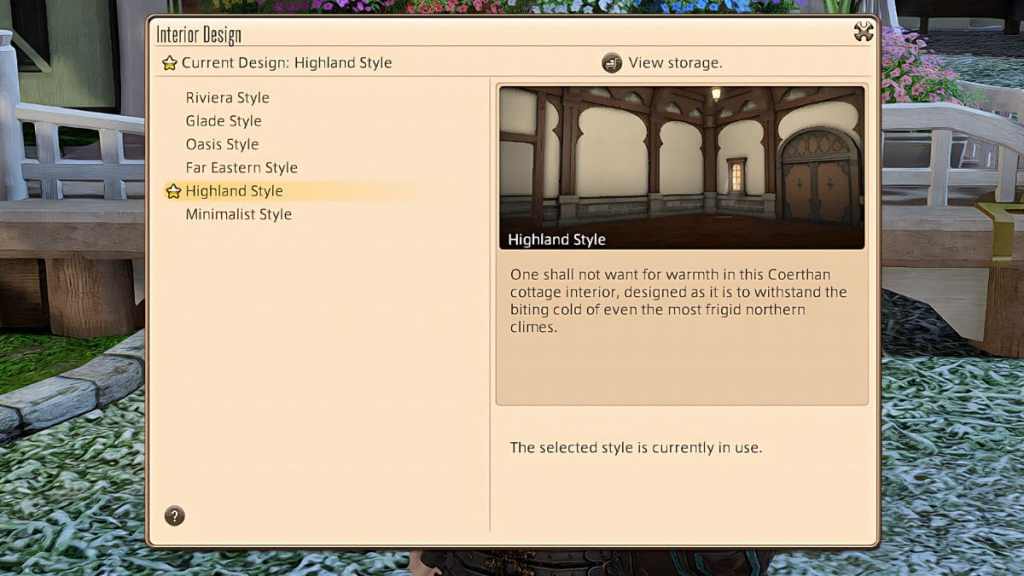This screenshot has width=1024, height=576.
Task: Click the Interior Design window title
Action: coord(198,35)
